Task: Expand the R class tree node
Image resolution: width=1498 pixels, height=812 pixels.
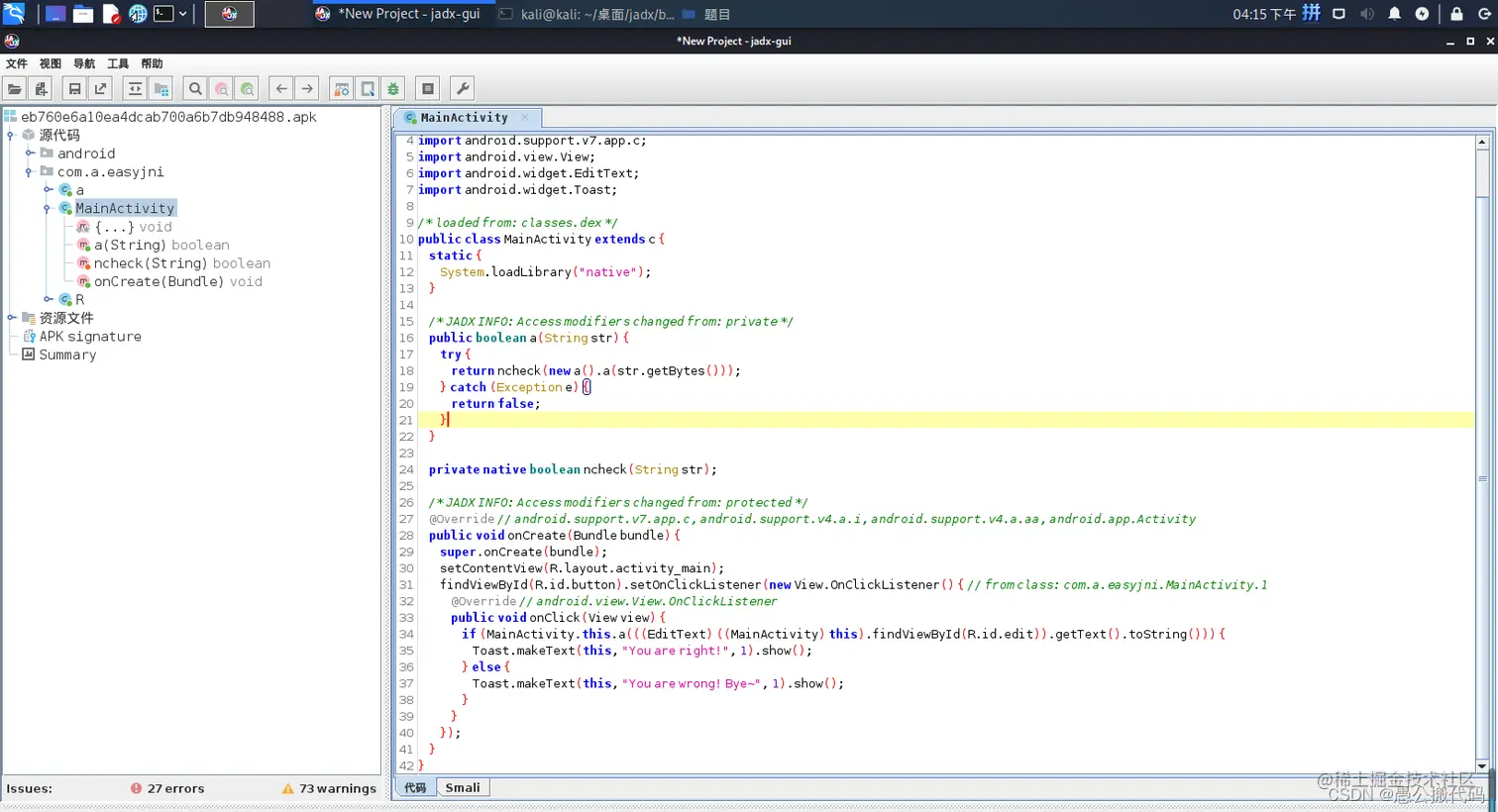Action: (x=48, y=299)
